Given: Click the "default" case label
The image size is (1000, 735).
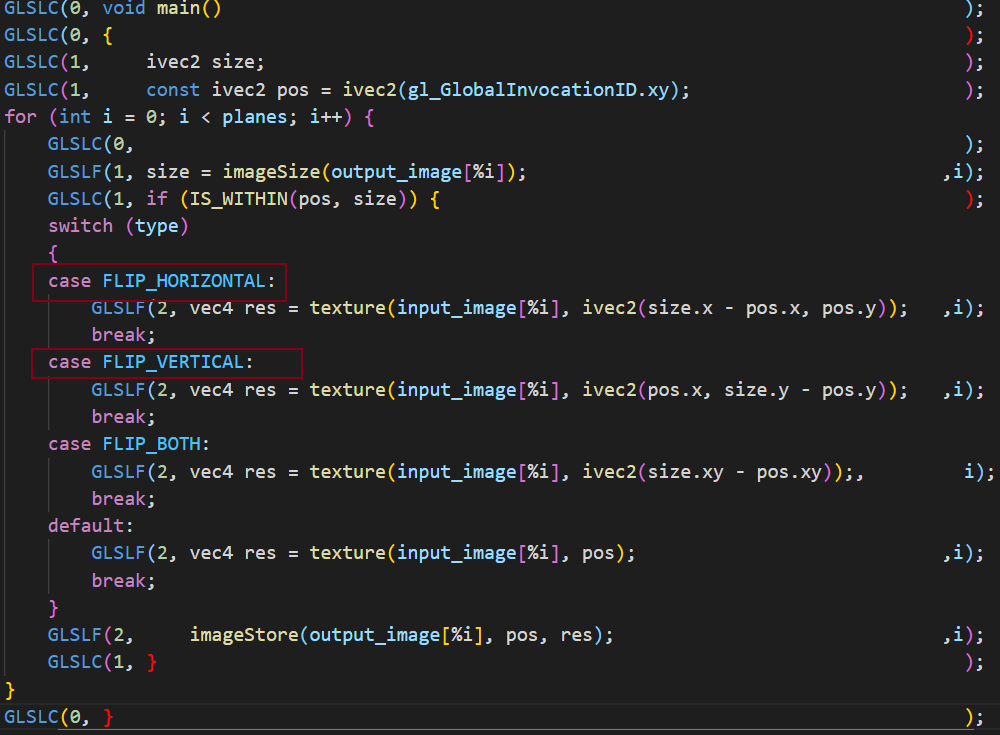Looking at the screenshot, I should pyautogui.click(x=86, y=526).
